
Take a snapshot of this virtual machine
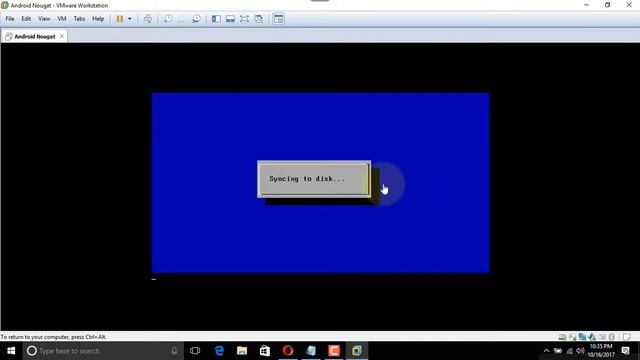(x=168, y=19)
